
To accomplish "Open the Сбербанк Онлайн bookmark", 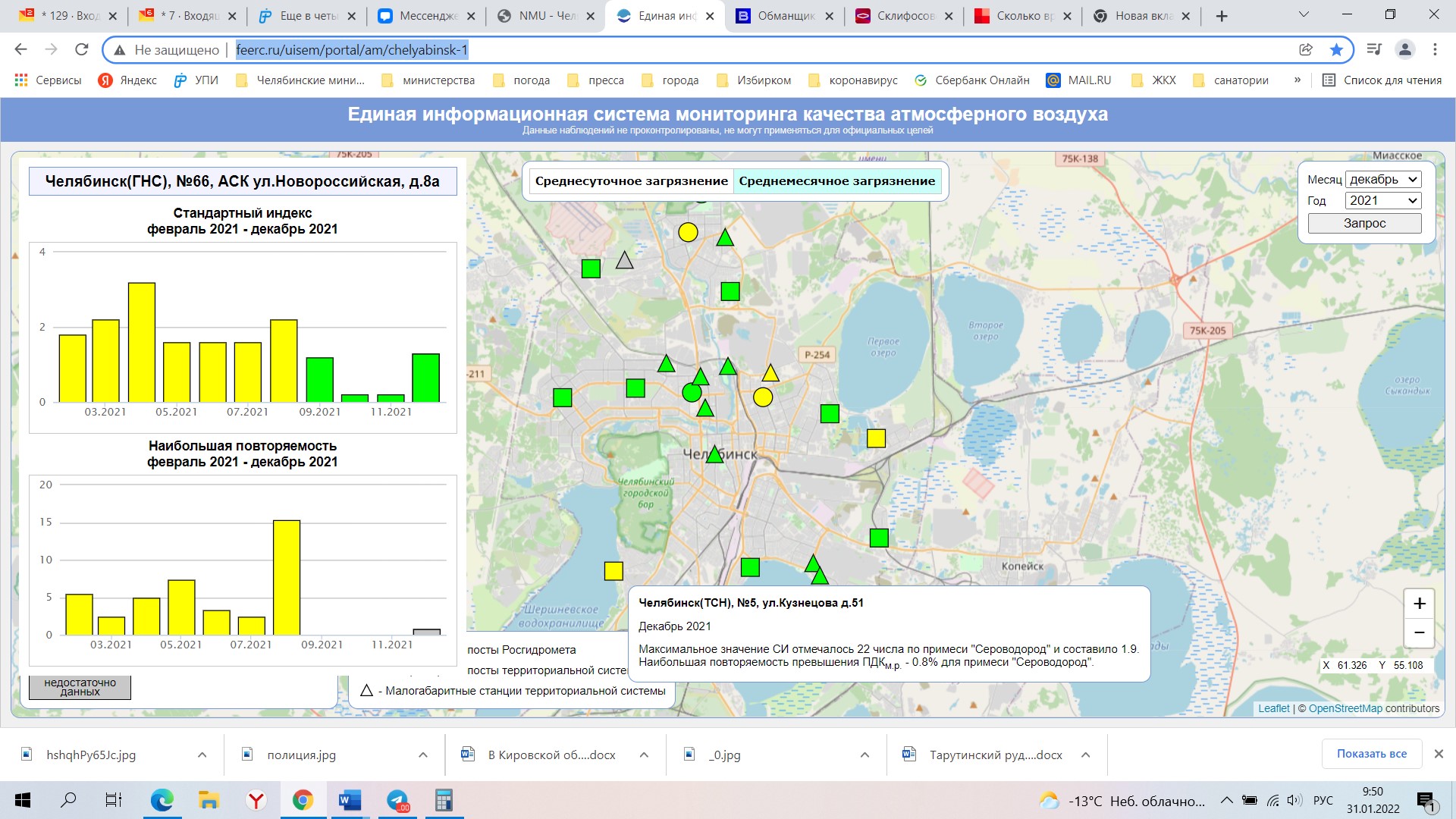I will [x=972, y=80].
